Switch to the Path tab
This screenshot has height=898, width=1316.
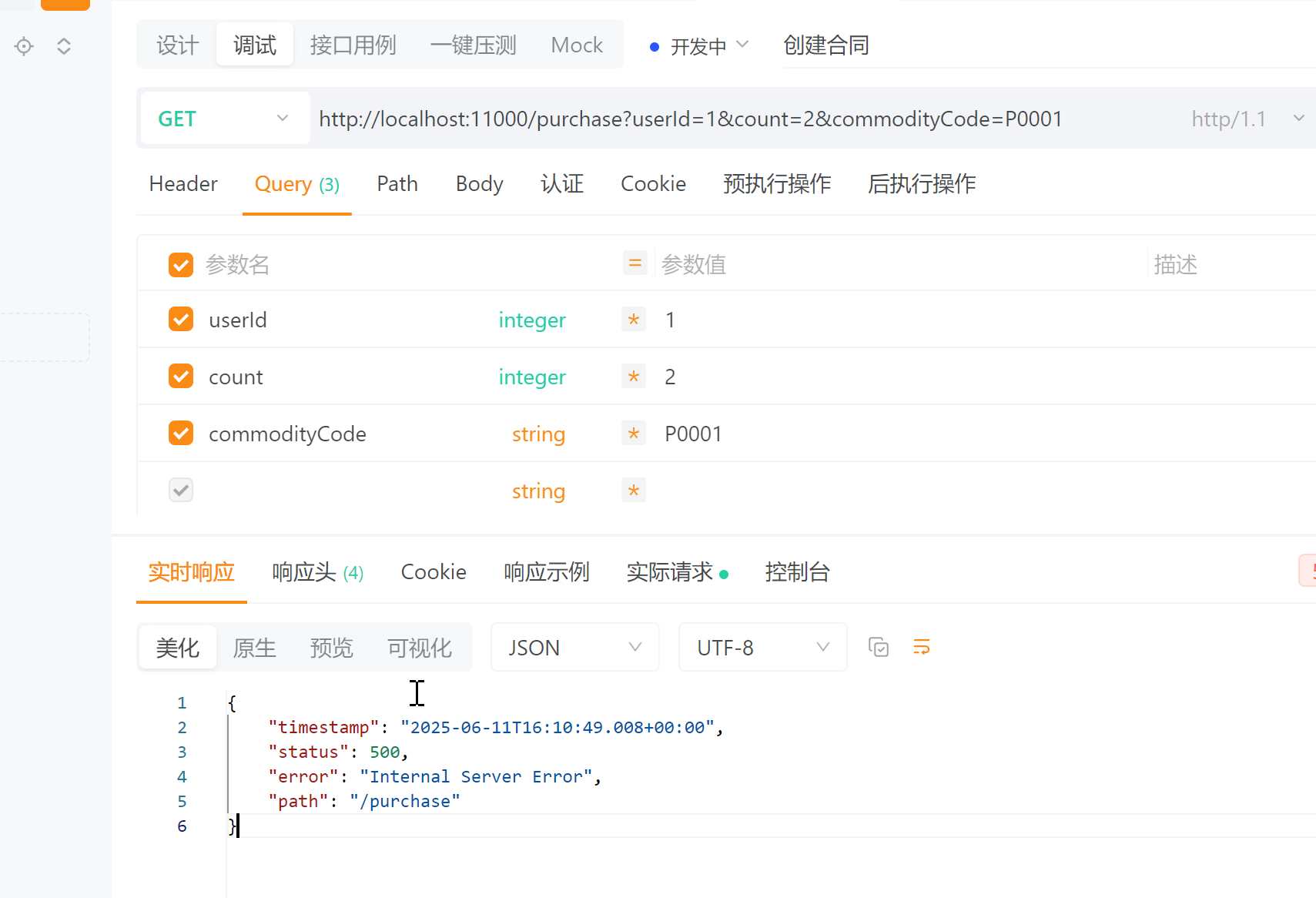[397, 183]
